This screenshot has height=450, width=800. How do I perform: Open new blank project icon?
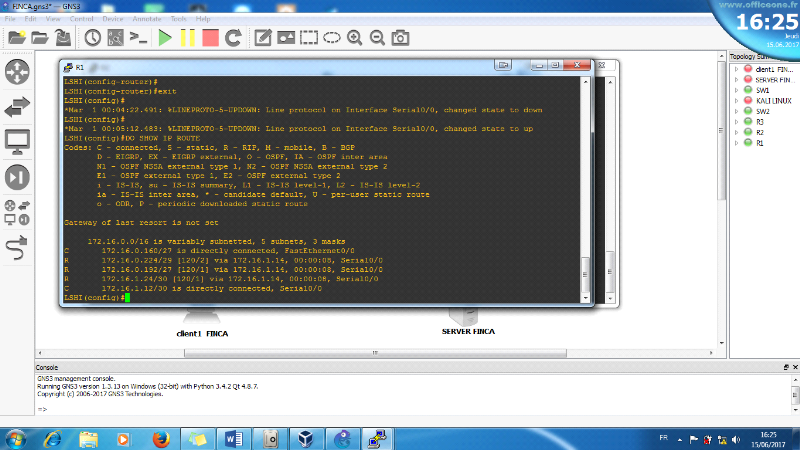pos(17,38)
